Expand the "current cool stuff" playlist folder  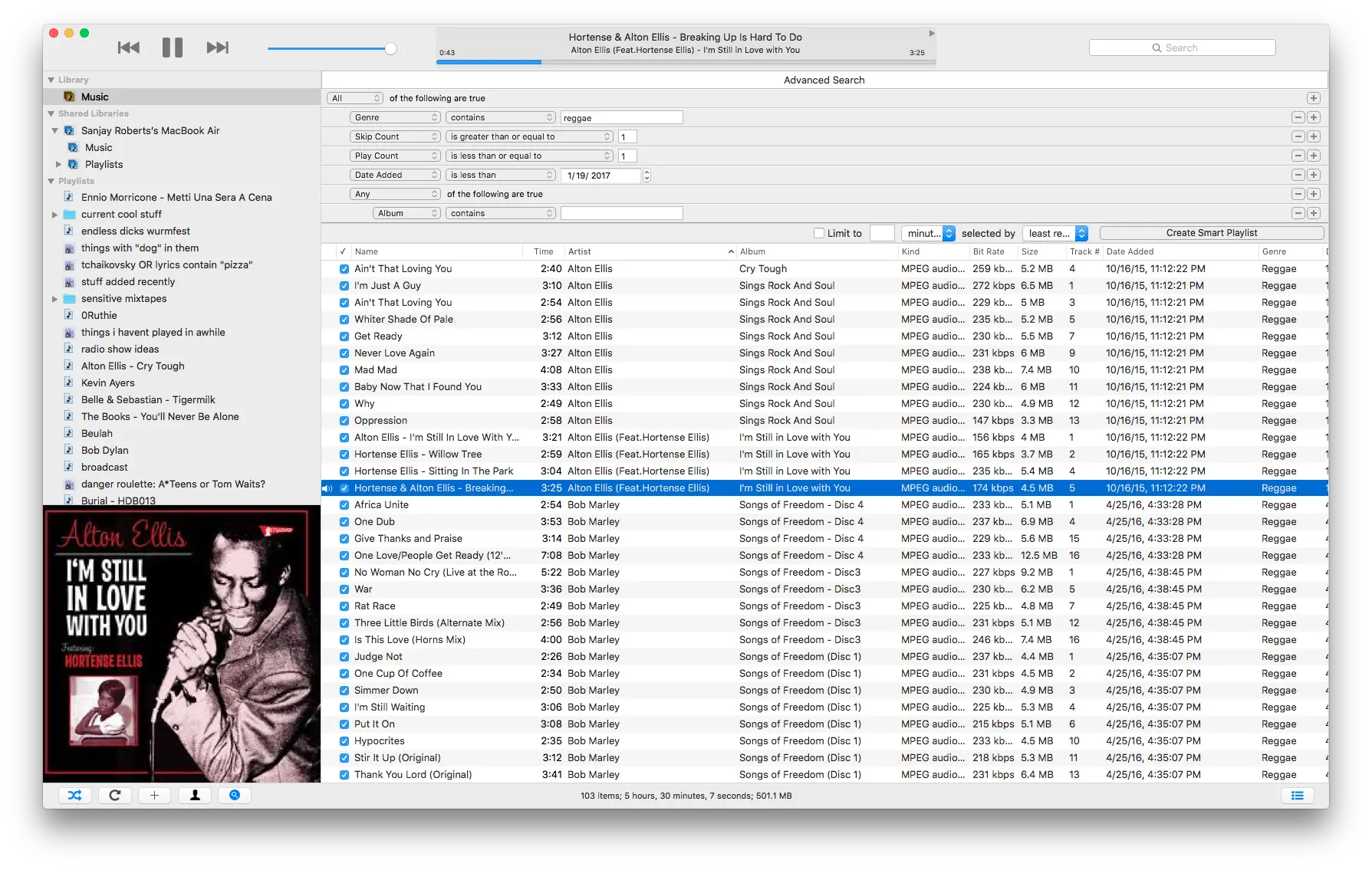tap(54, 214)
